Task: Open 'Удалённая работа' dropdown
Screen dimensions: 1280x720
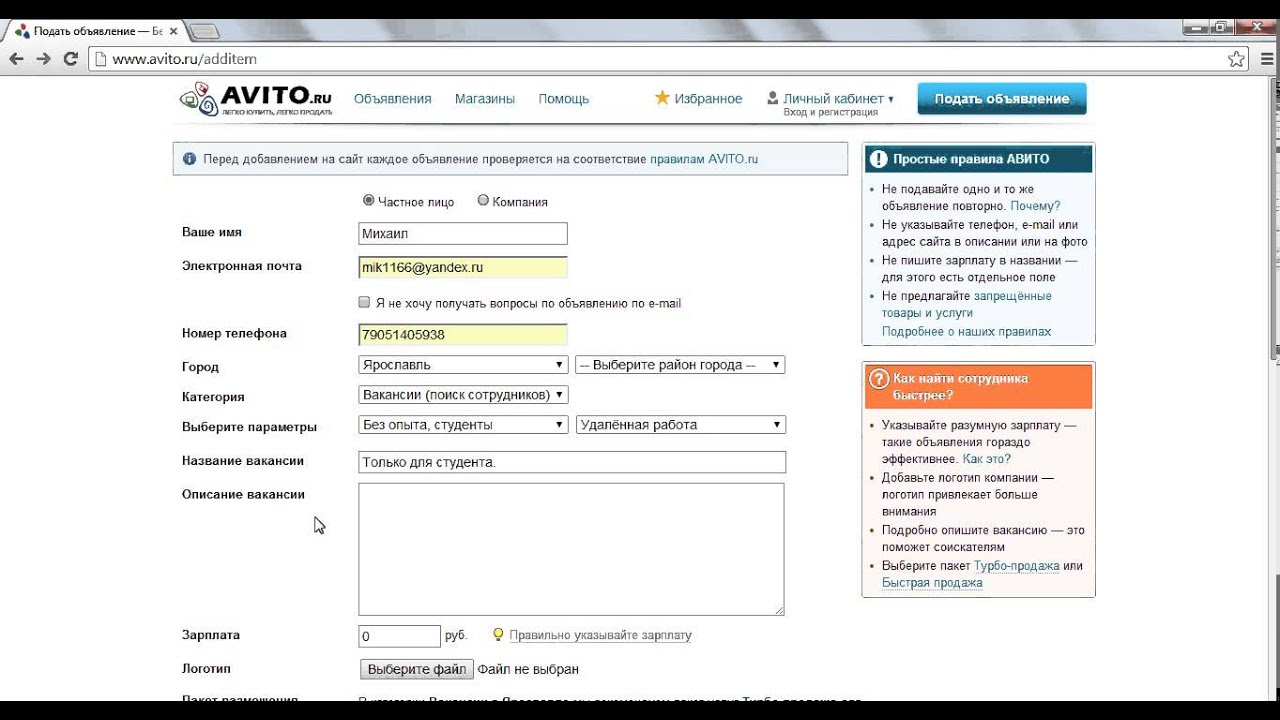Action: (x=681, y=425)
